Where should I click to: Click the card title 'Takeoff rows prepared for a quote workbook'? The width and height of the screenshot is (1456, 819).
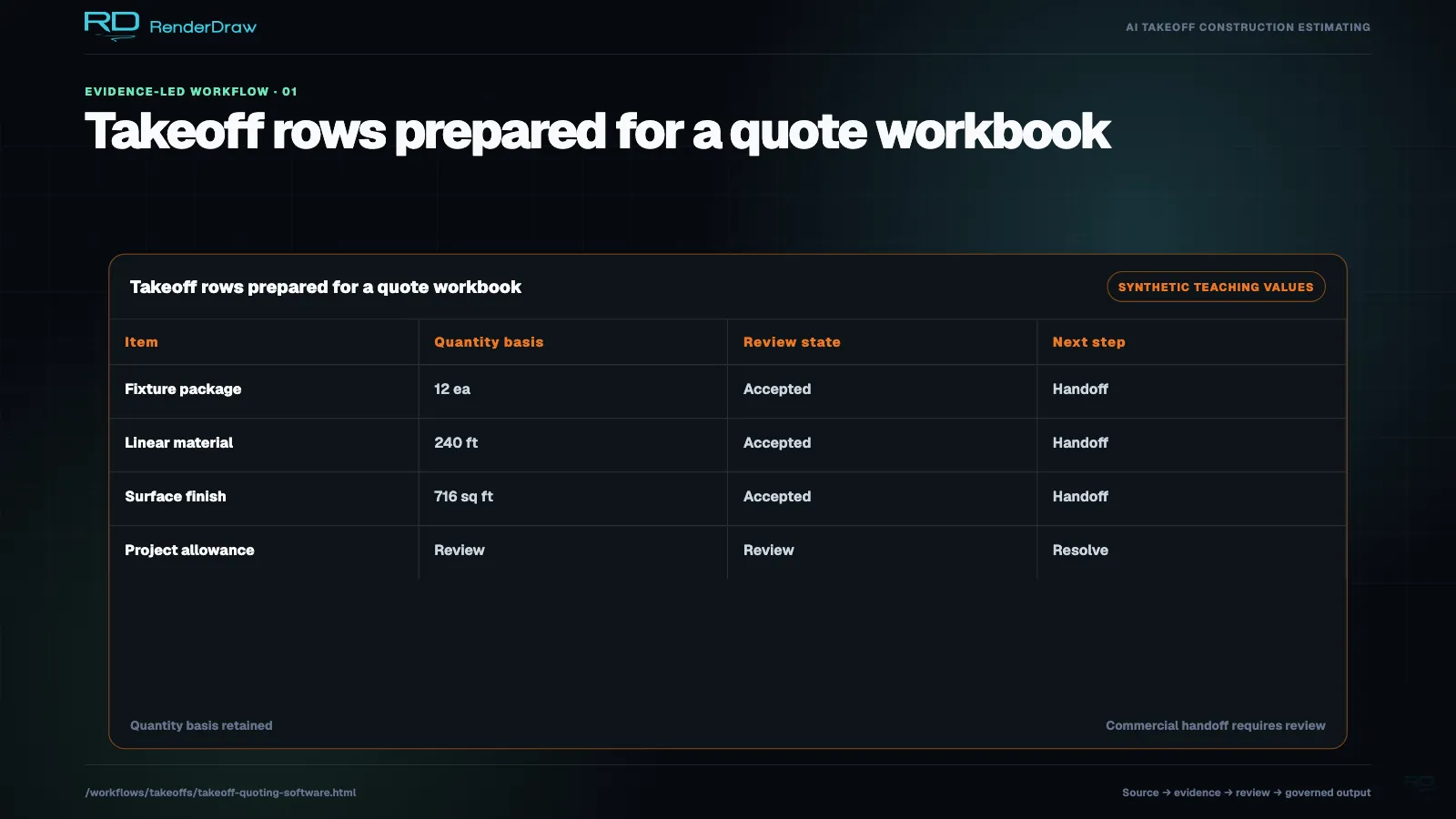coord(326,288)
